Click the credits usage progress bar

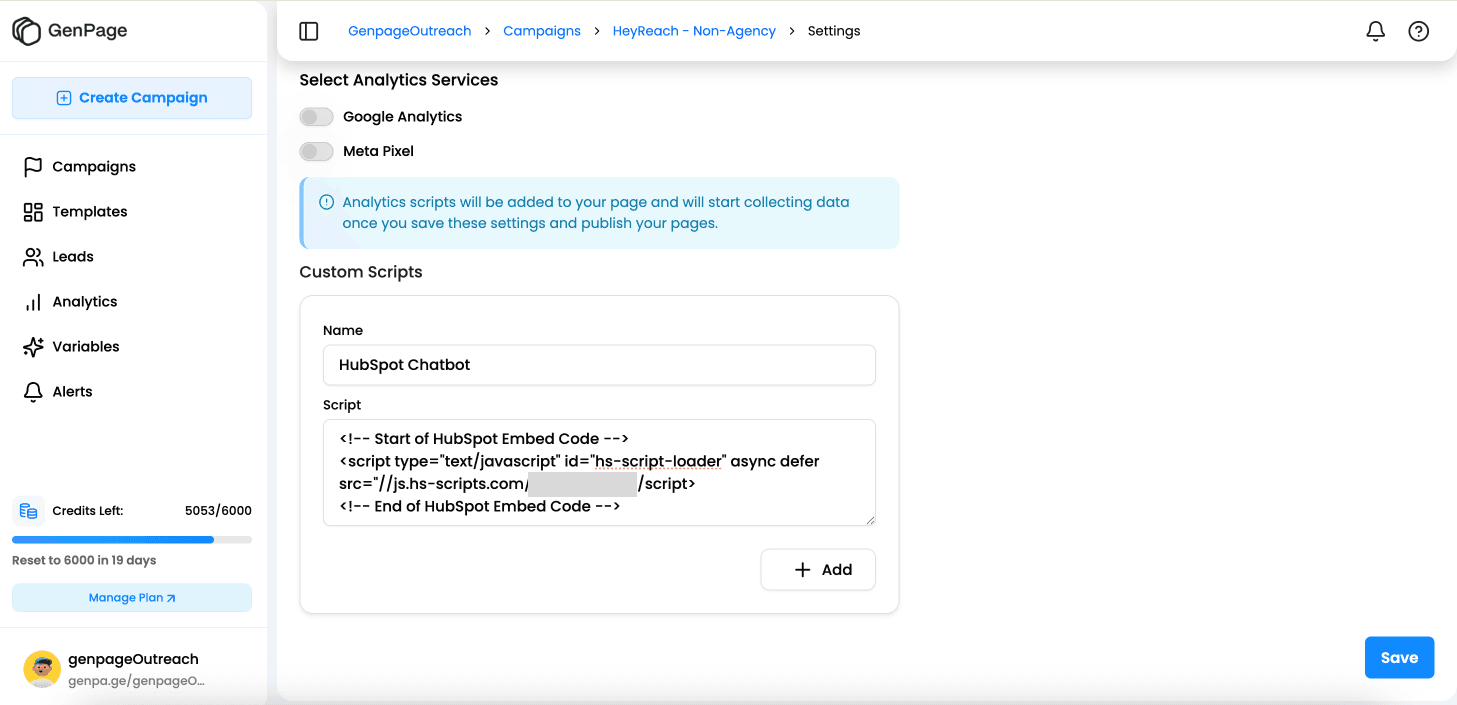pos(132,540)
